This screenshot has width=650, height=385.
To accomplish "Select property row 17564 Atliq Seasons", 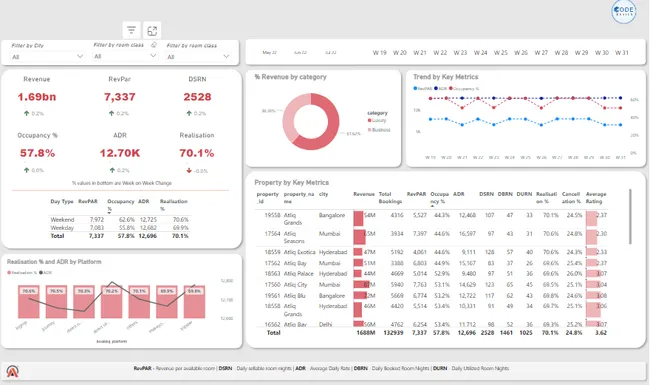I will 431,237.
